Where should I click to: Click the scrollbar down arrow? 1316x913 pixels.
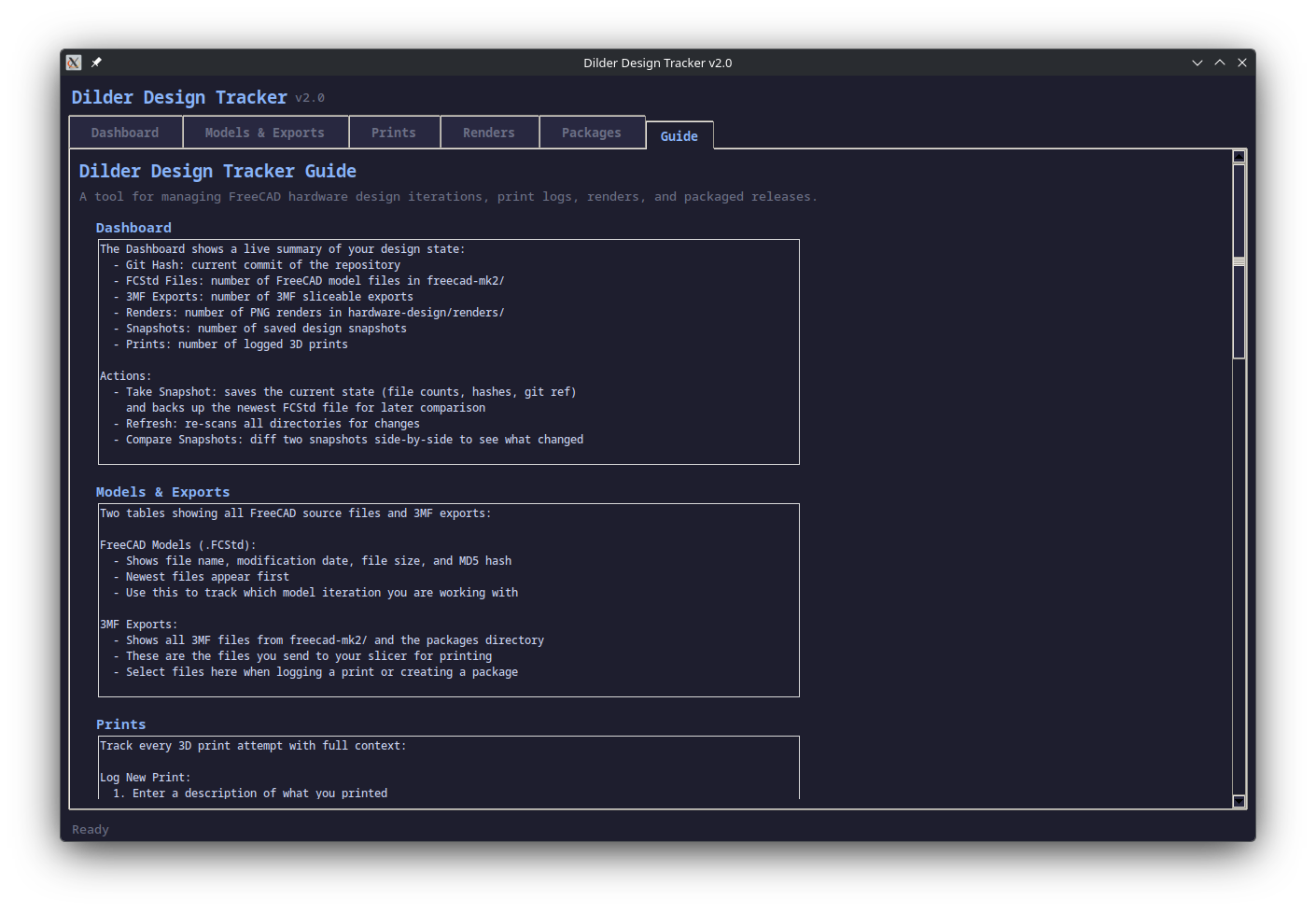tap(1239, 801)
